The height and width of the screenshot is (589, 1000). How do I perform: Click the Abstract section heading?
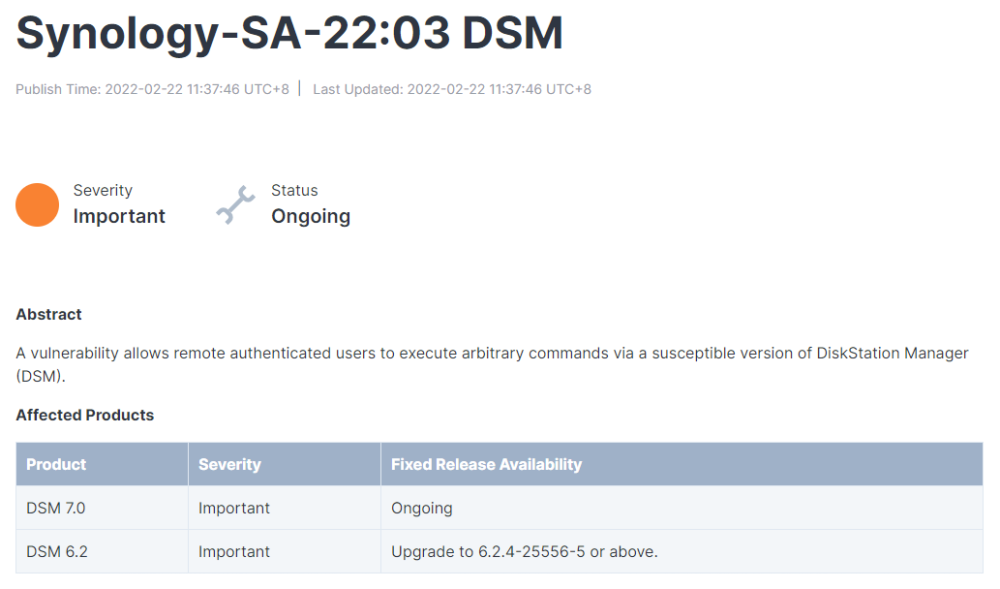49,314
